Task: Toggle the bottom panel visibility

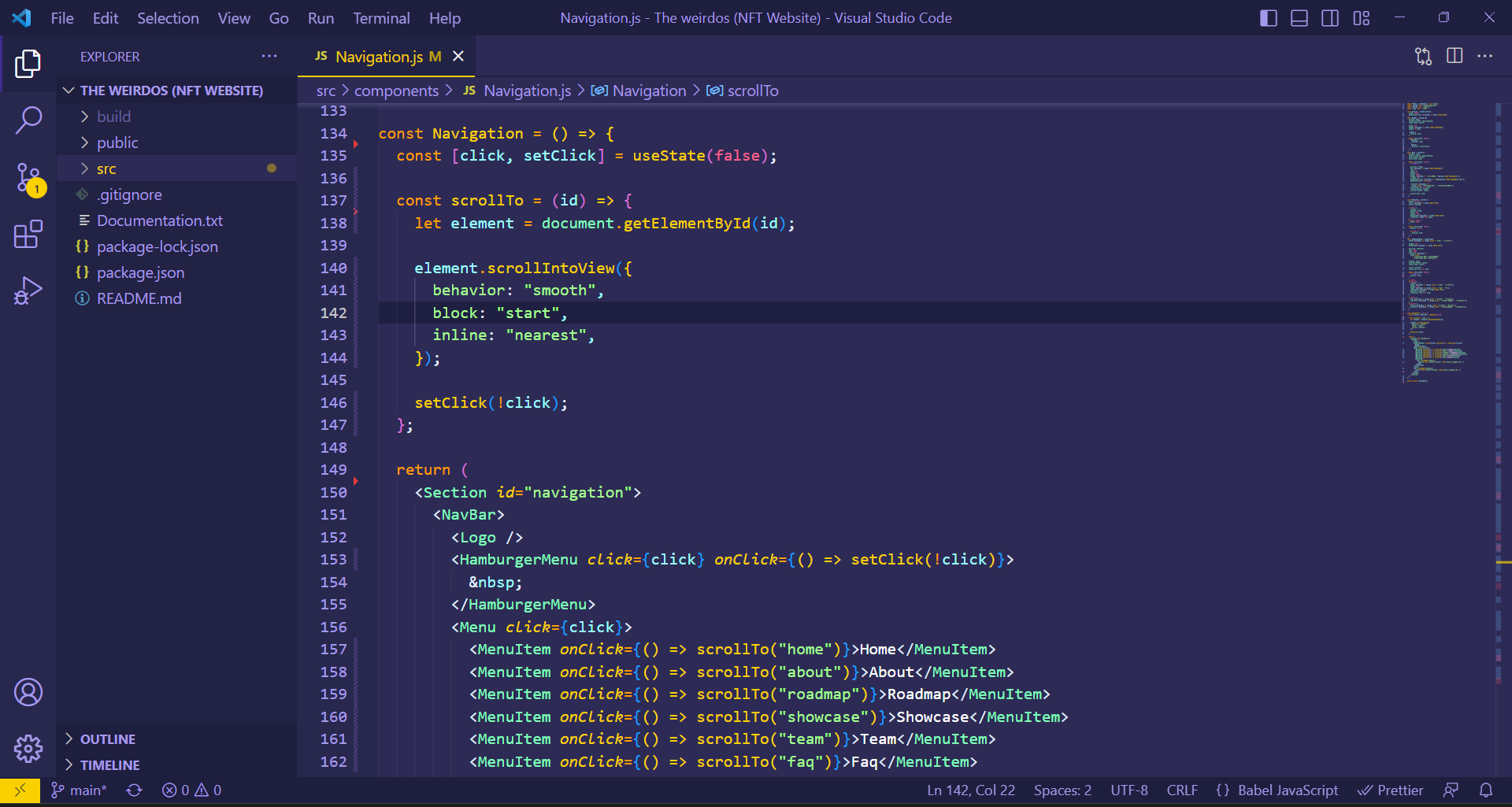Action: pyautogui.click(x=1299, y=17)
